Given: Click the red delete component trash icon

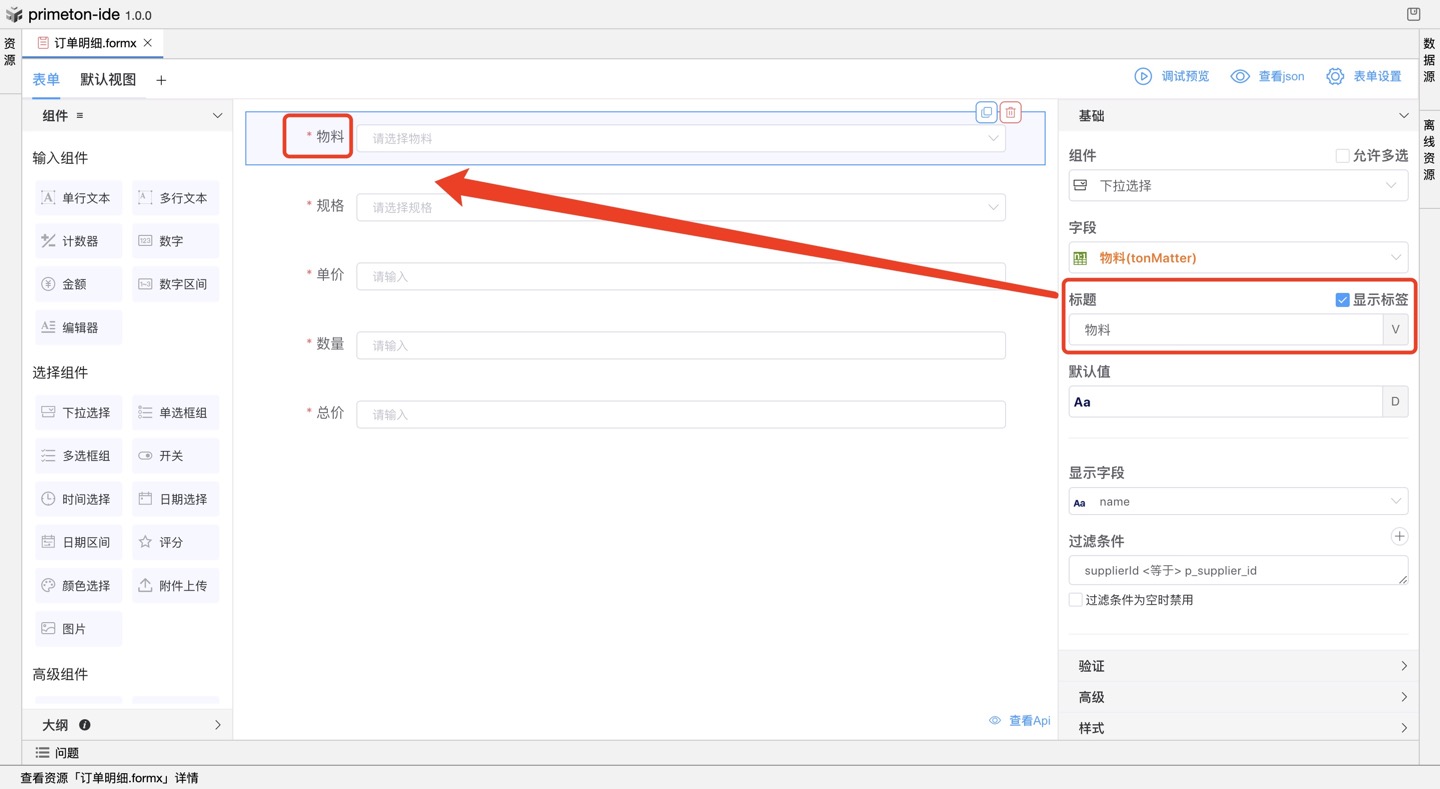Looking at the screenshot, I should [1010, 112].
